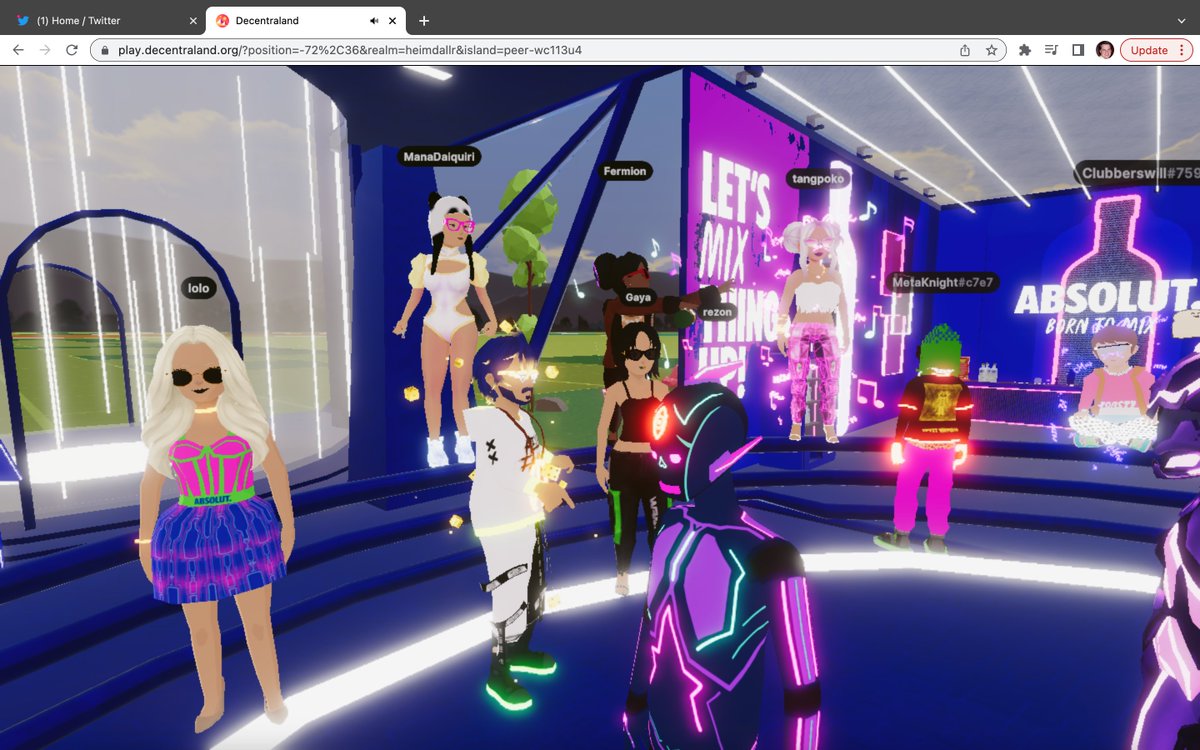Image resolution: width=1200 pixels, height=750 pixels.
Task: Go back to the previous page
Action: pos(18,50)
